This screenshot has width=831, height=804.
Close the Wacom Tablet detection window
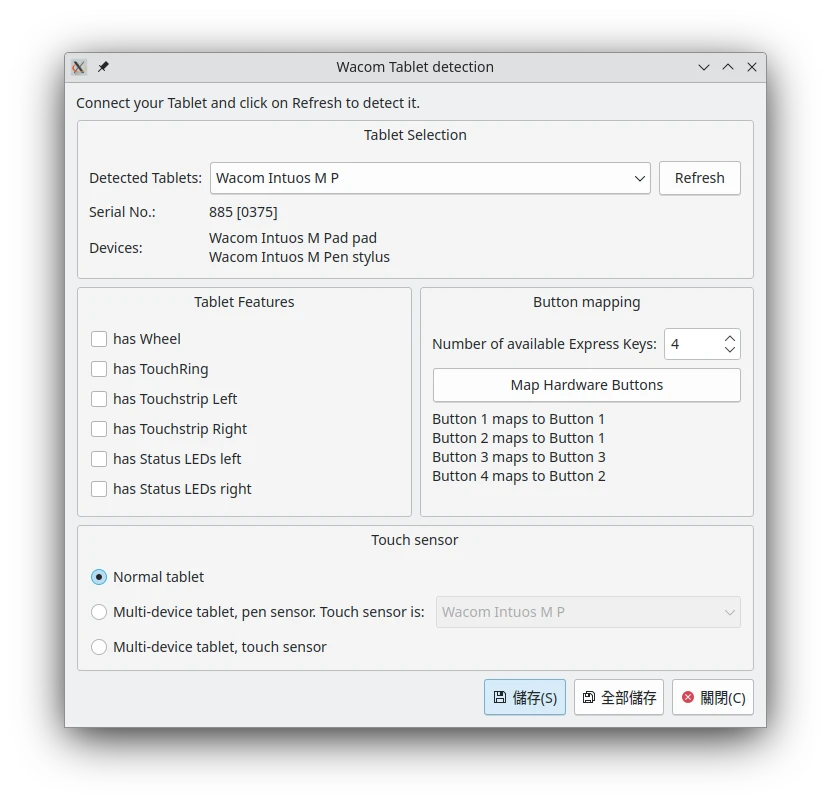(x=752, y=67)
